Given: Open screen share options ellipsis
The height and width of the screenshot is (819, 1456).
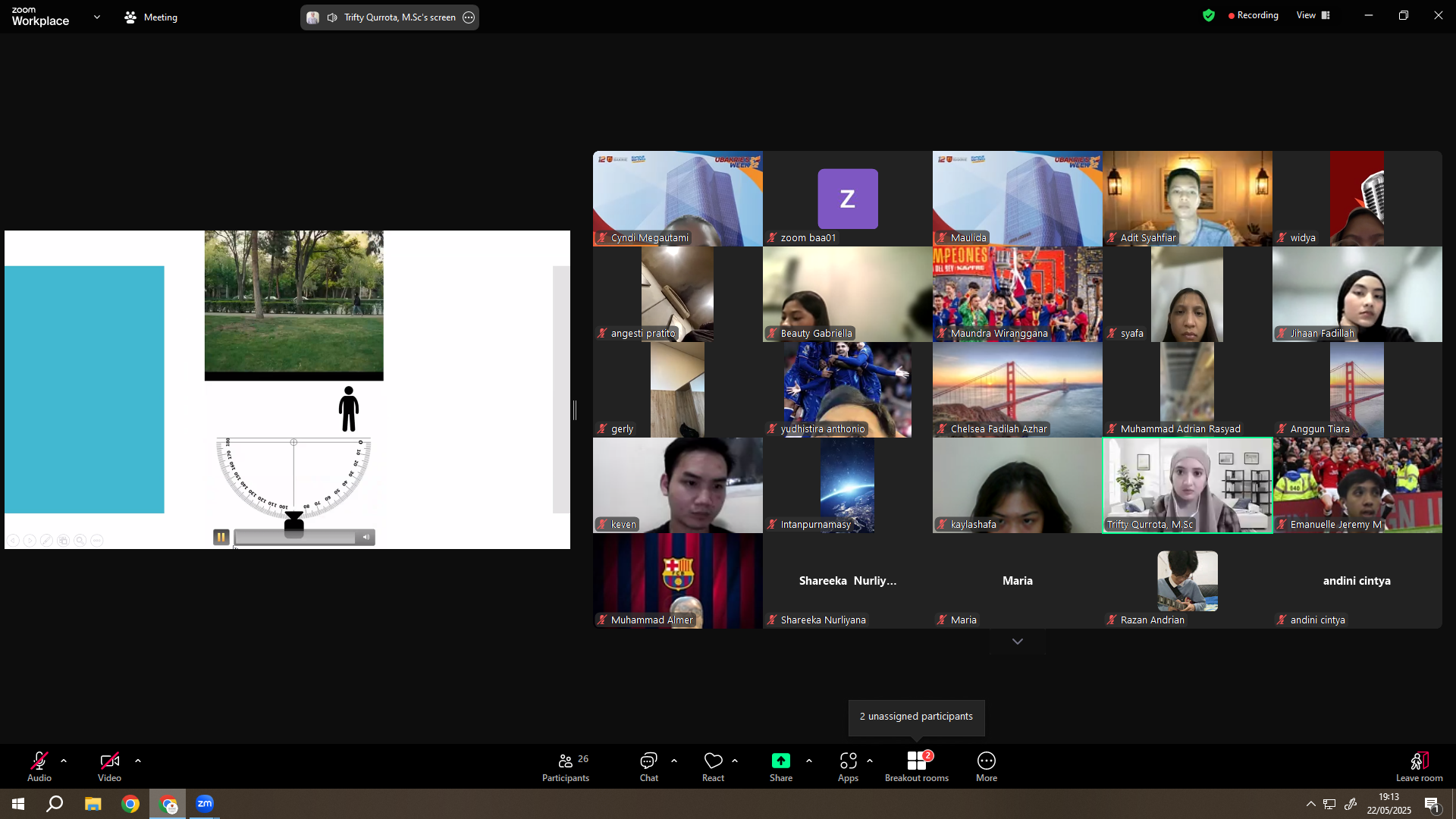Looking at the screenshot, I should point(469,17).
